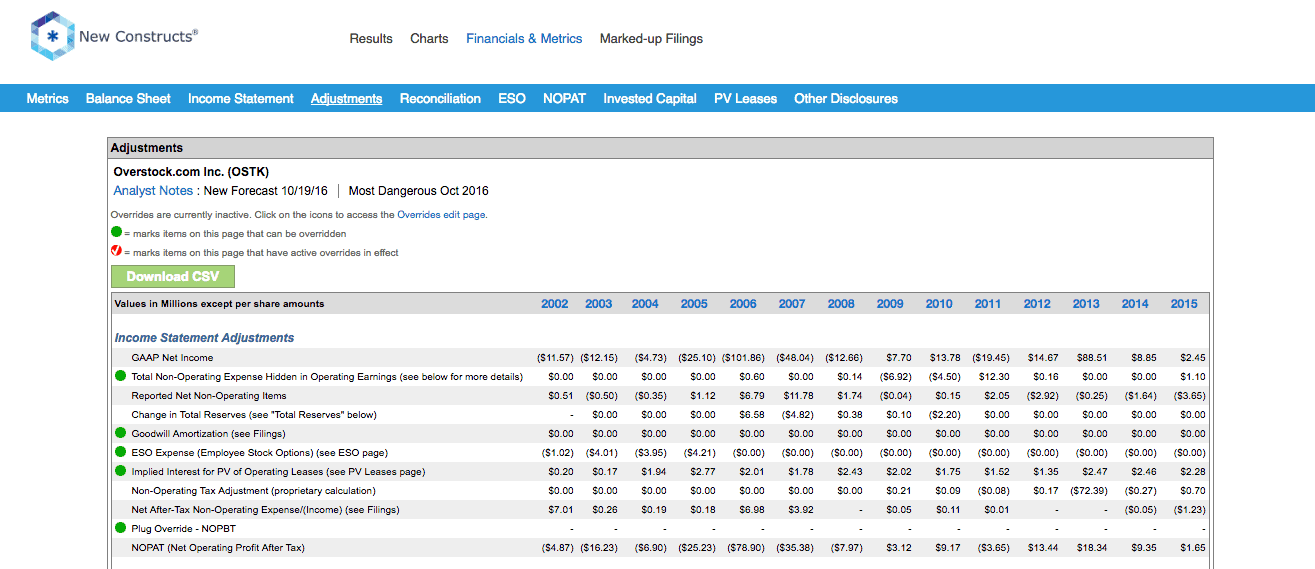1315x569 pixels.
Task: Open the Results top navigation item
Action: (371, 39)
